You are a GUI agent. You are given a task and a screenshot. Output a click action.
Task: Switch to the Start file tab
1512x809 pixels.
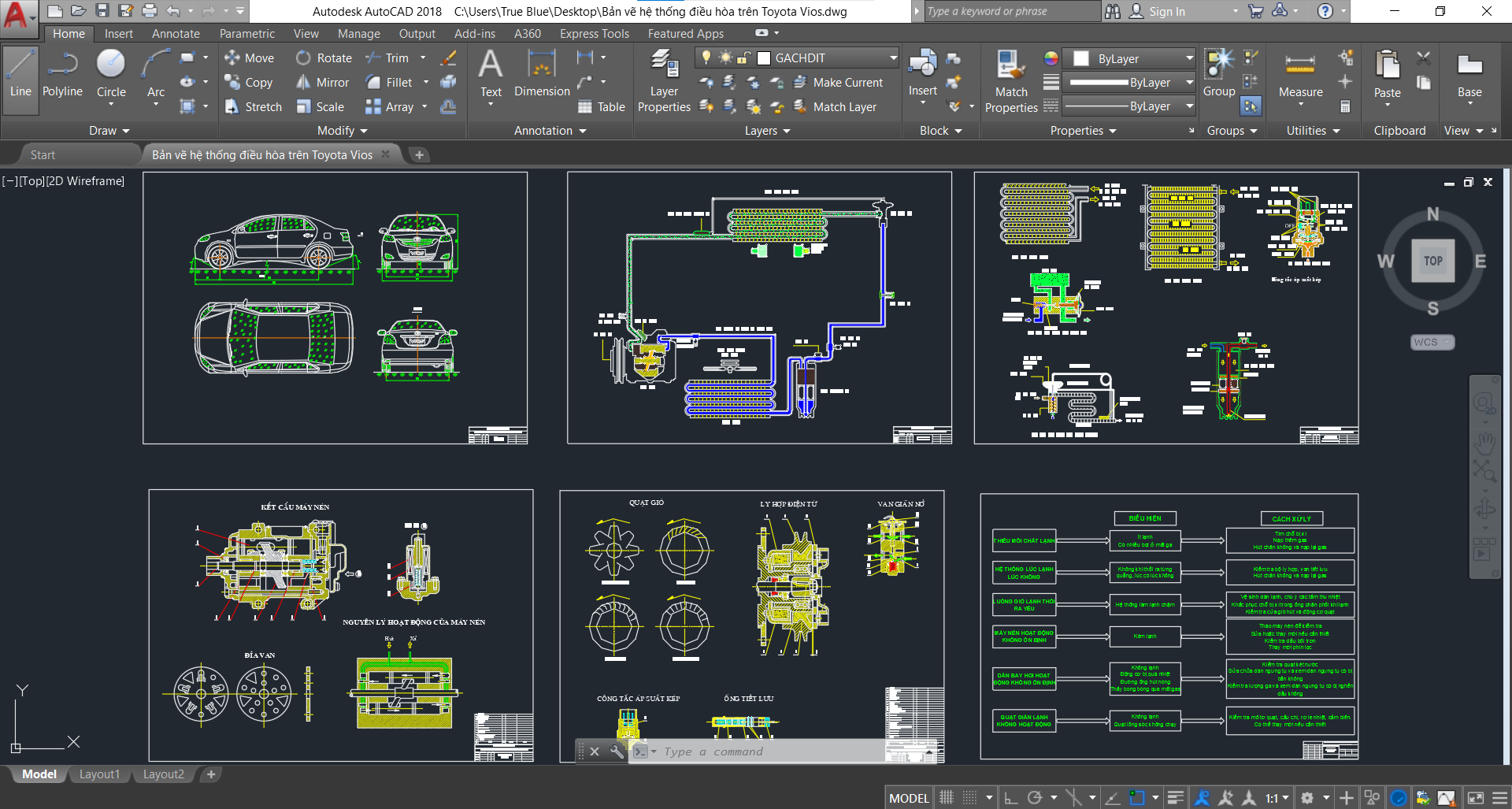pyautogui.click(x=43, y=154)
